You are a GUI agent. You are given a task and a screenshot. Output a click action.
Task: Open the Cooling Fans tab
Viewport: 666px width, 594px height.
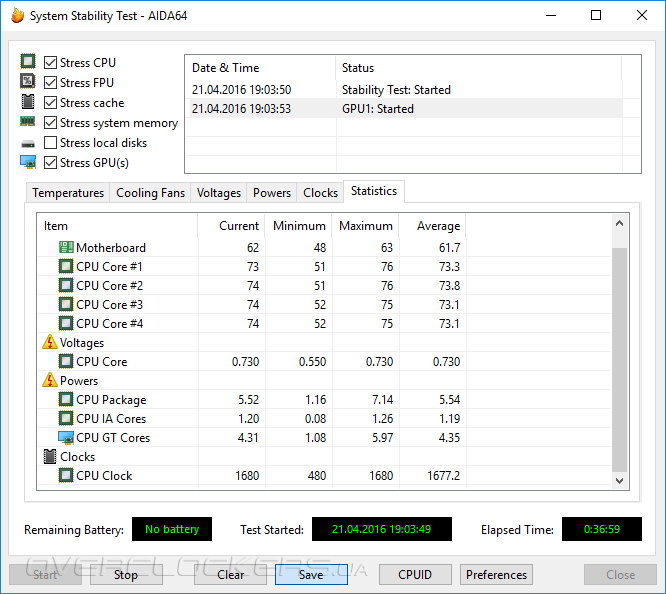click(x=150, y=193)
